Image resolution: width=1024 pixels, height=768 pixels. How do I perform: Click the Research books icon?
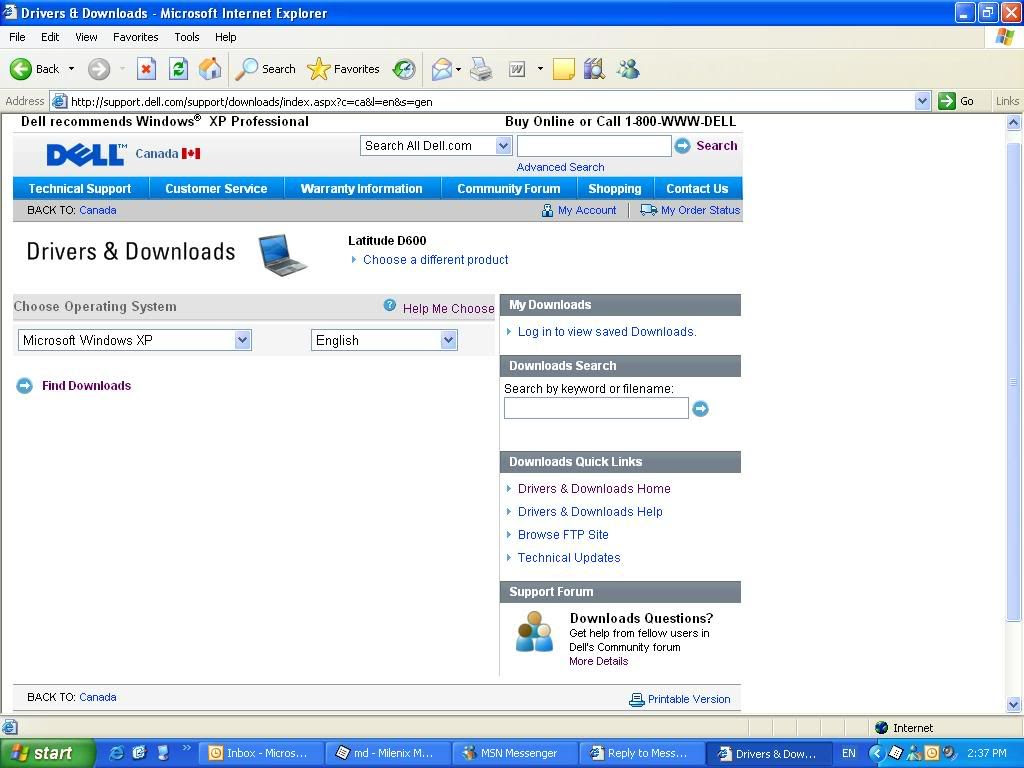click(x=594, y=69)
